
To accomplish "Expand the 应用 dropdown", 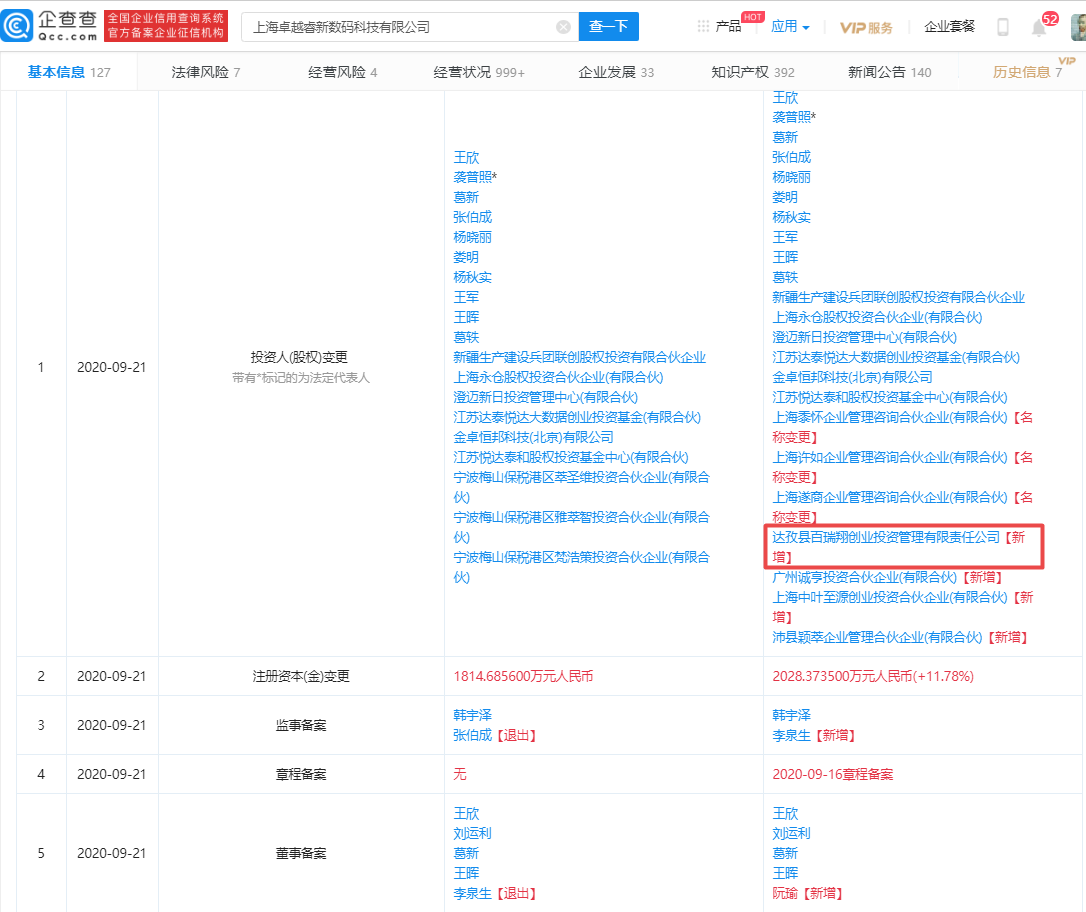I will point(790,27).
